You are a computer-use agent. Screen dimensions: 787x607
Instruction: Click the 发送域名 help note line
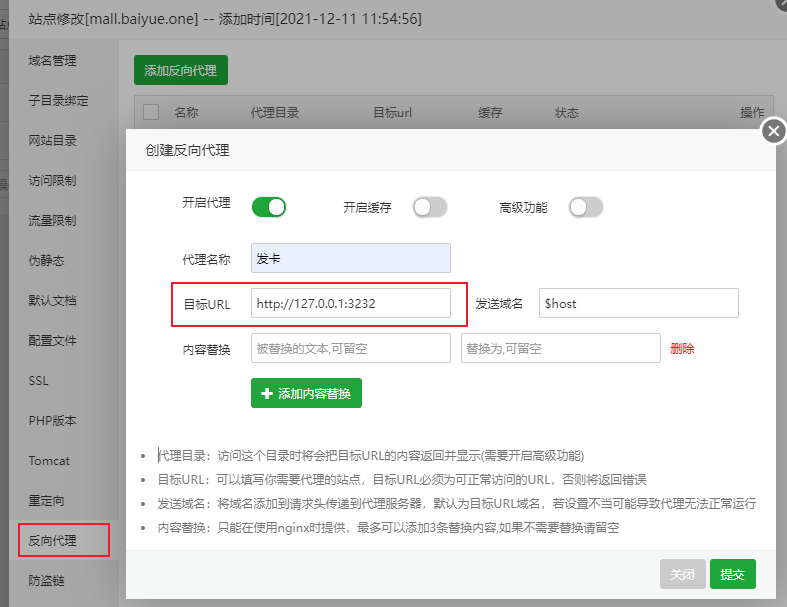tap(457, 504)
